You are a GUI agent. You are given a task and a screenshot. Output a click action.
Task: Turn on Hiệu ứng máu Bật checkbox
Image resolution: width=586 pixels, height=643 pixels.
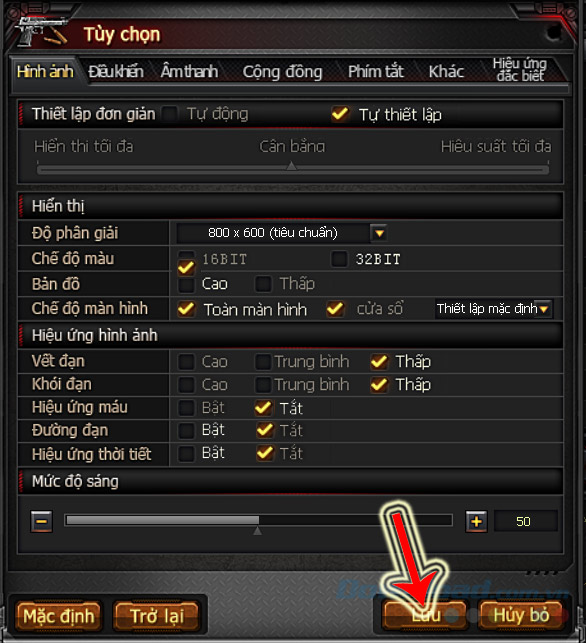click(x=186, y=408)
